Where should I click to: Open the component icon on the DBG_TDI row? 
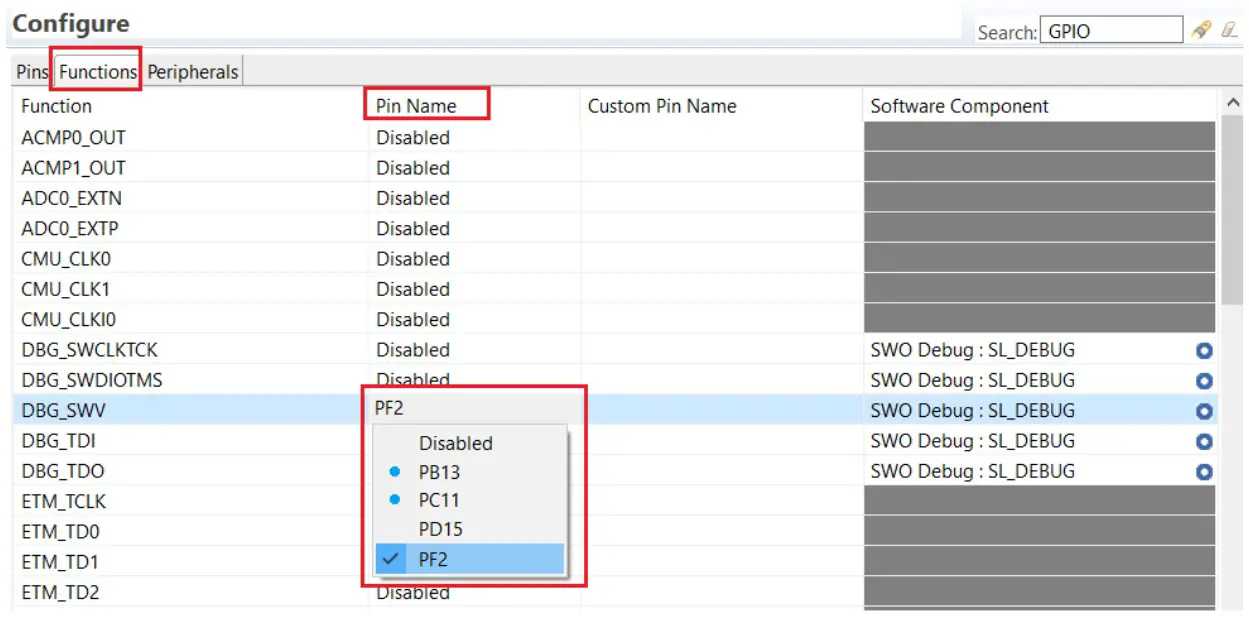coord(1204,441)
